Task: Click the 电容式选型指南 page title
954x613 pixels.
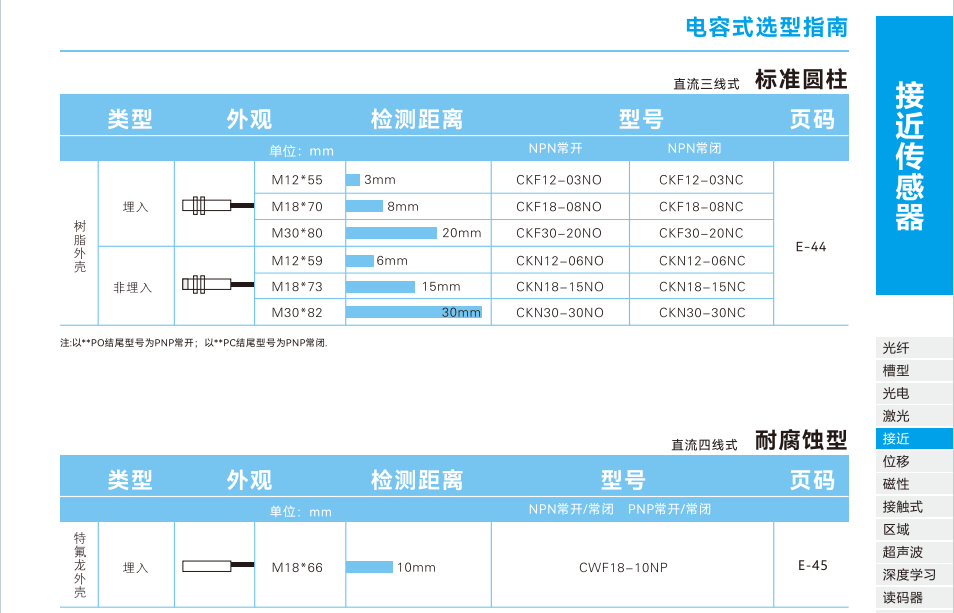Action: (766, 27)
